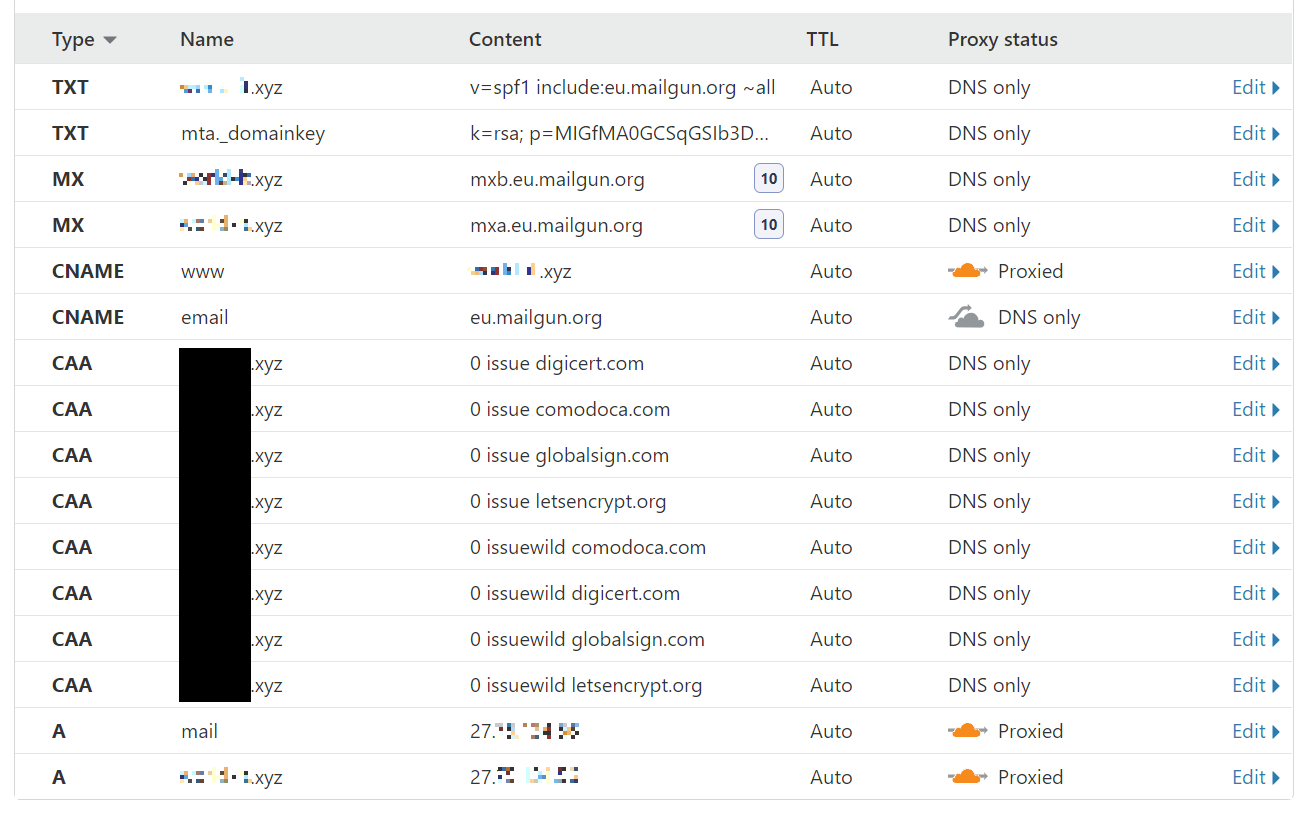Click priority 10 badge for mxa.eu.mailgun.org
The image size is (1310, 826).
tap(768, 225)
